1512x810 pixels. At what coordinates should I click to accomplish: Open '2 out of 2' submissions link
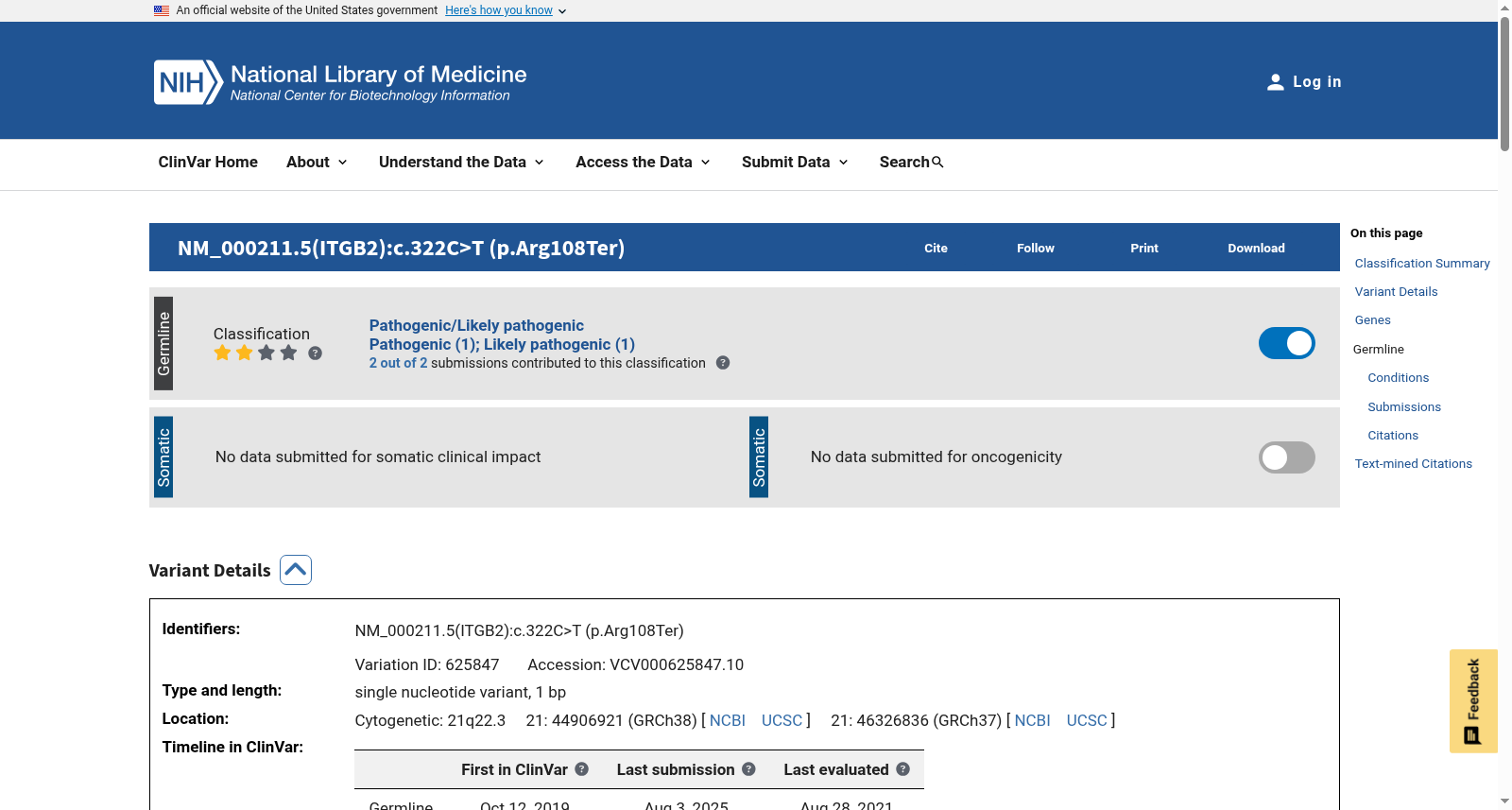point(398,363)
